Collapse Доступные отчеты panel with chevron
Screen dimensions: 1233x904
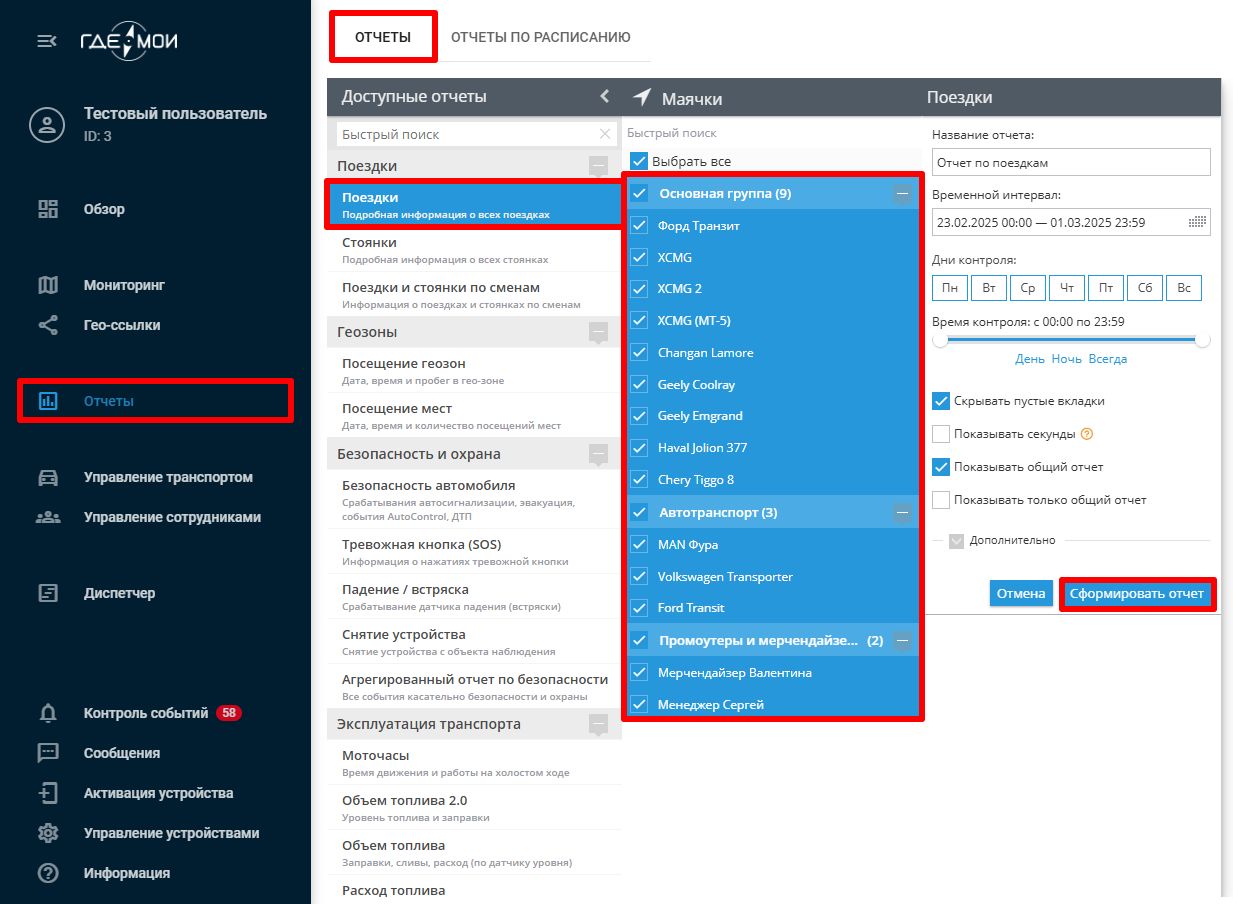click(x=604, y=96)
